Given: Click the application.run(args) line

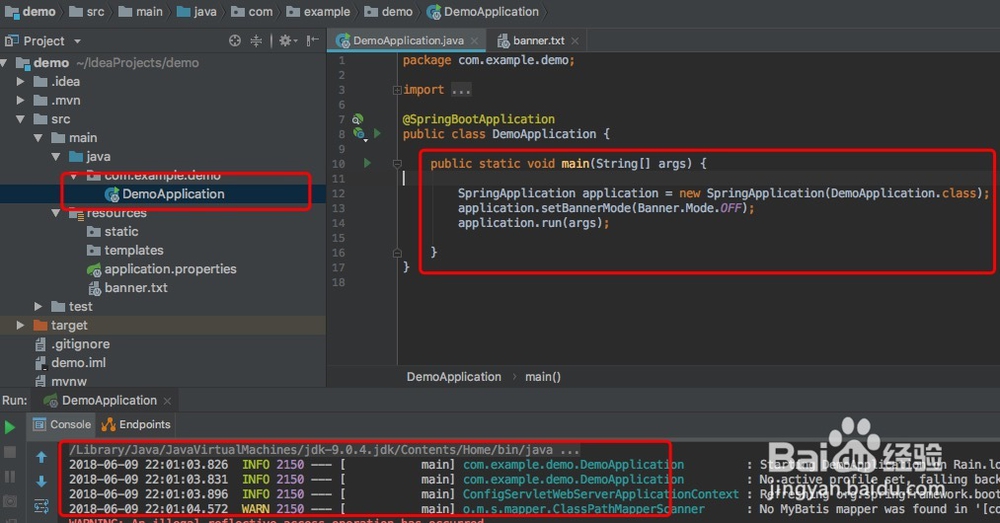Looking at the screenshot, I should (533, 223).
